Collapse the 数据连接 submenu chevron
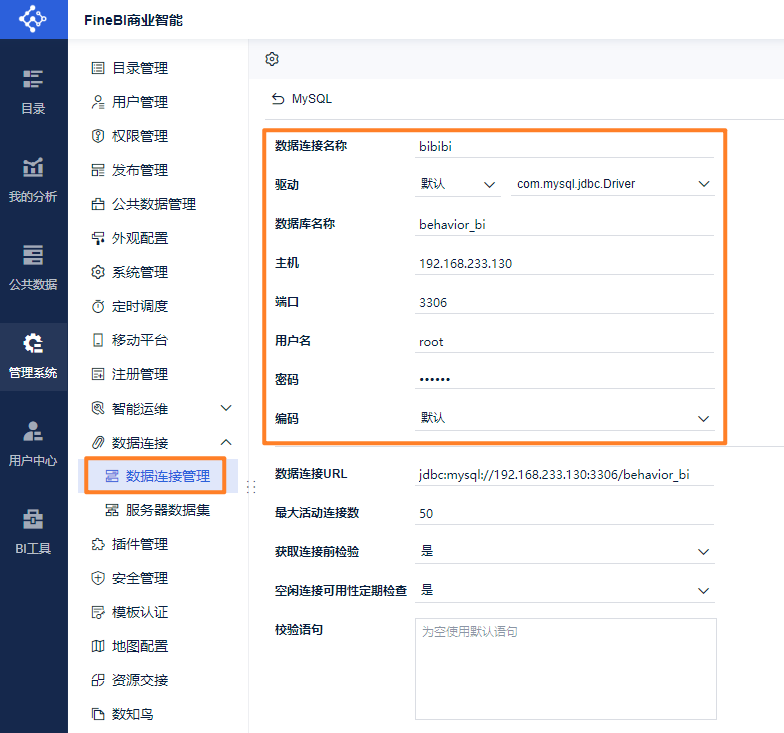This screenshot has width=784, height=733. [x=226, y=442]
